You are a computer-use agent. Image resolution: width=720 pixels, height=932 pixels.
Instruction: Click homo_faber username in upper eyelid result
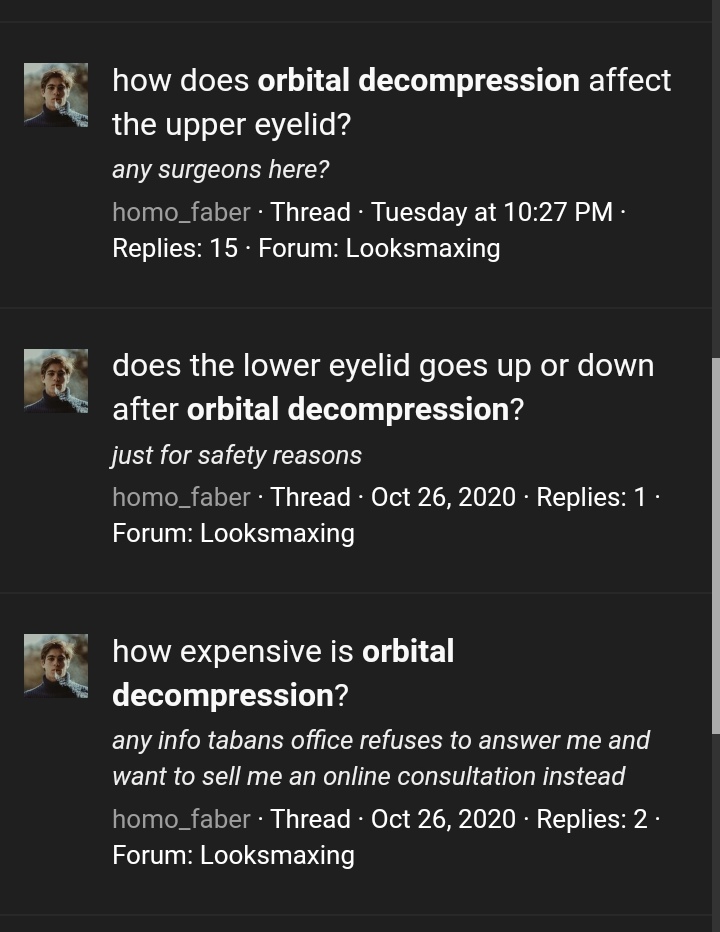(181, 212)
